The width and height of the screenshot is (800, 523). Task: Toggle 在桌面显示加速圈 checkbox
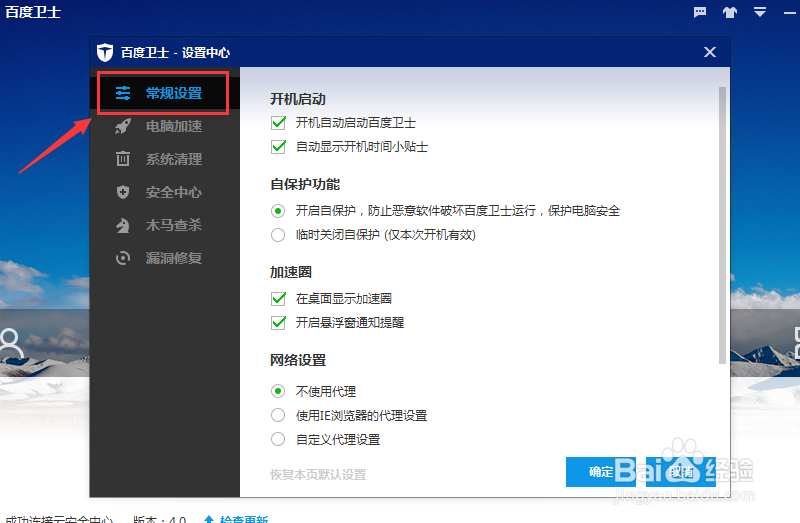pos(279,298)
